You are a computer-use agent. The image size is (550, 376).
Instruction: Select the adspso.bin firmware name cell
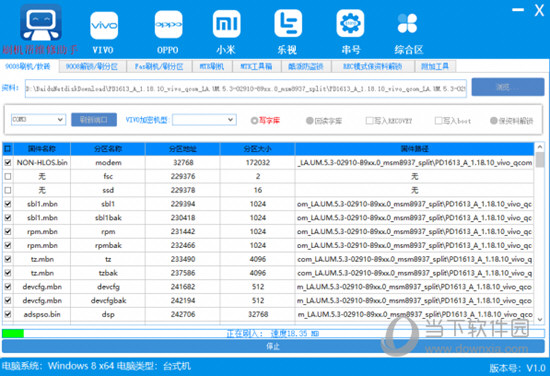[42, 314]
